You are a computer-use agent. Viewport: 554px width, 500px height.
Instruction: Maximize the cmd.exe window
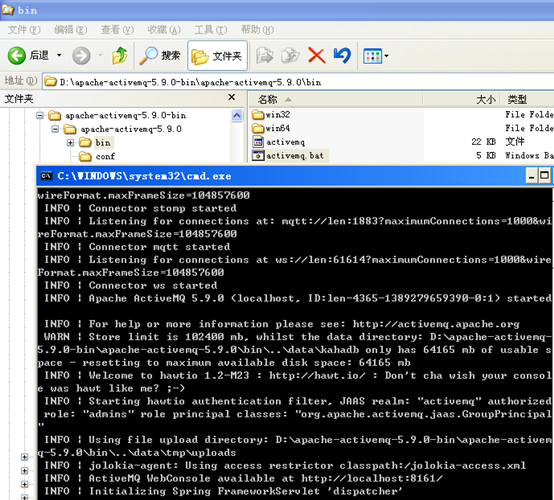click(x=545, y=176)
